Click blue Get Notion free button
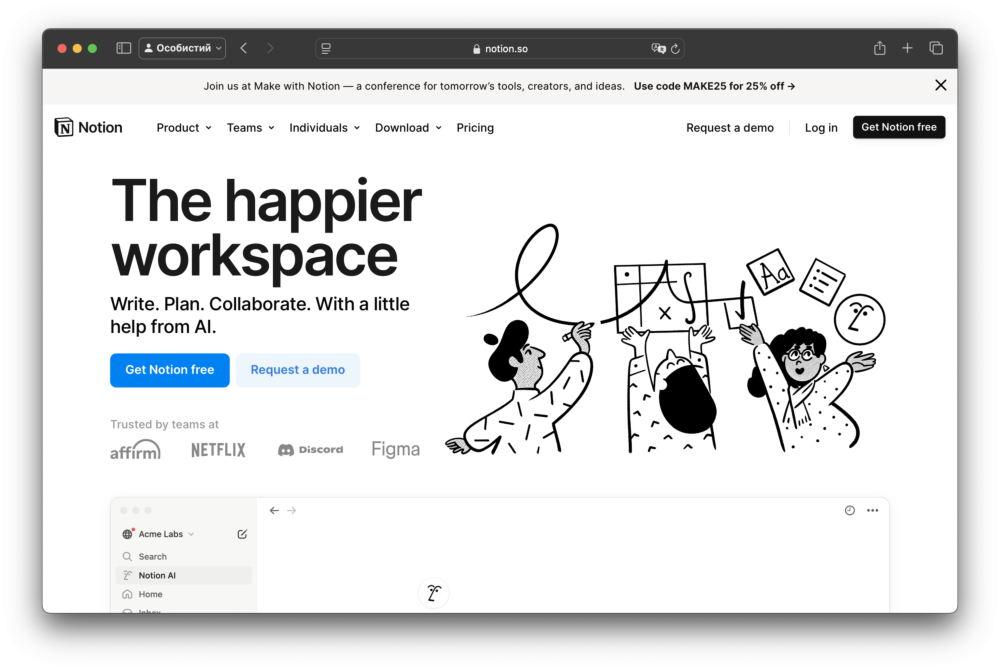Image resolution: width=1000 pixels, height=669 pixels. (x=170, y=370)
